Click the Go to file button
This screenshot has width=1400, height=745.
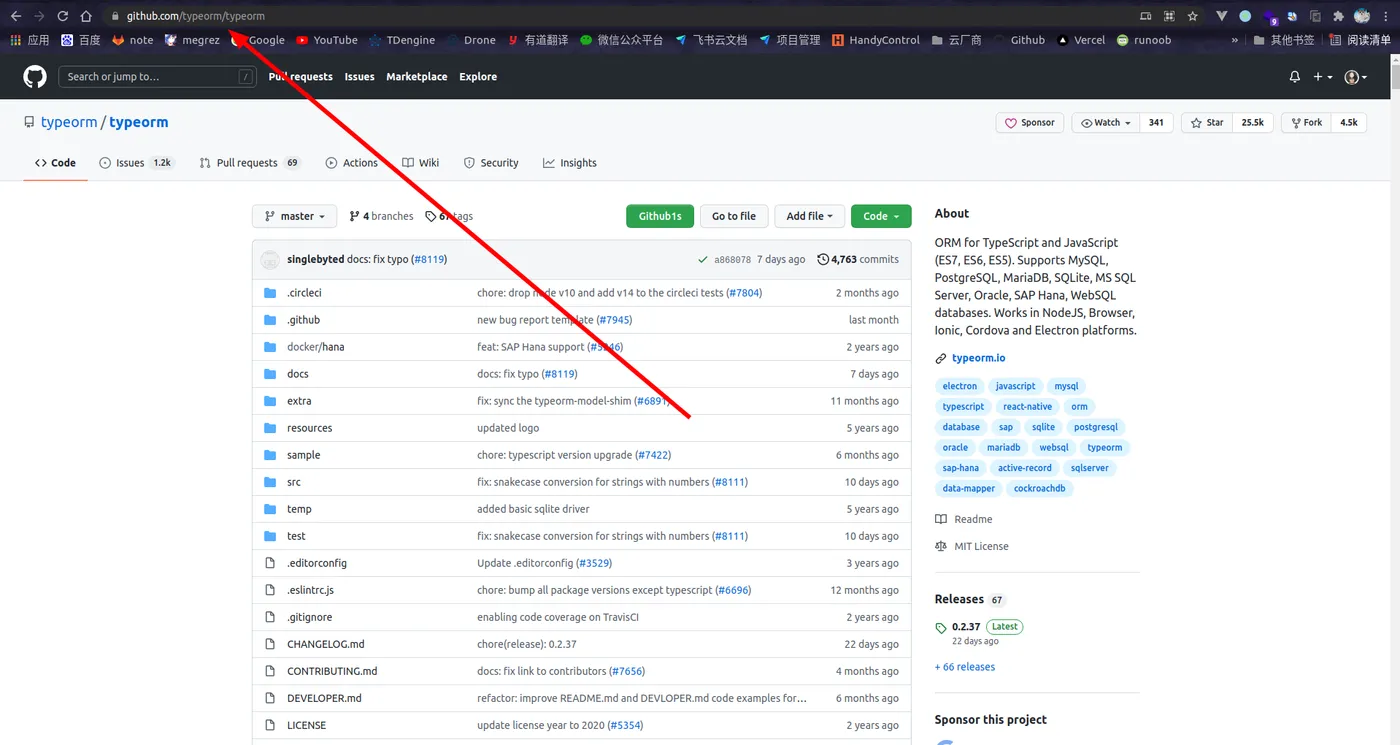(x=734, y=216)
